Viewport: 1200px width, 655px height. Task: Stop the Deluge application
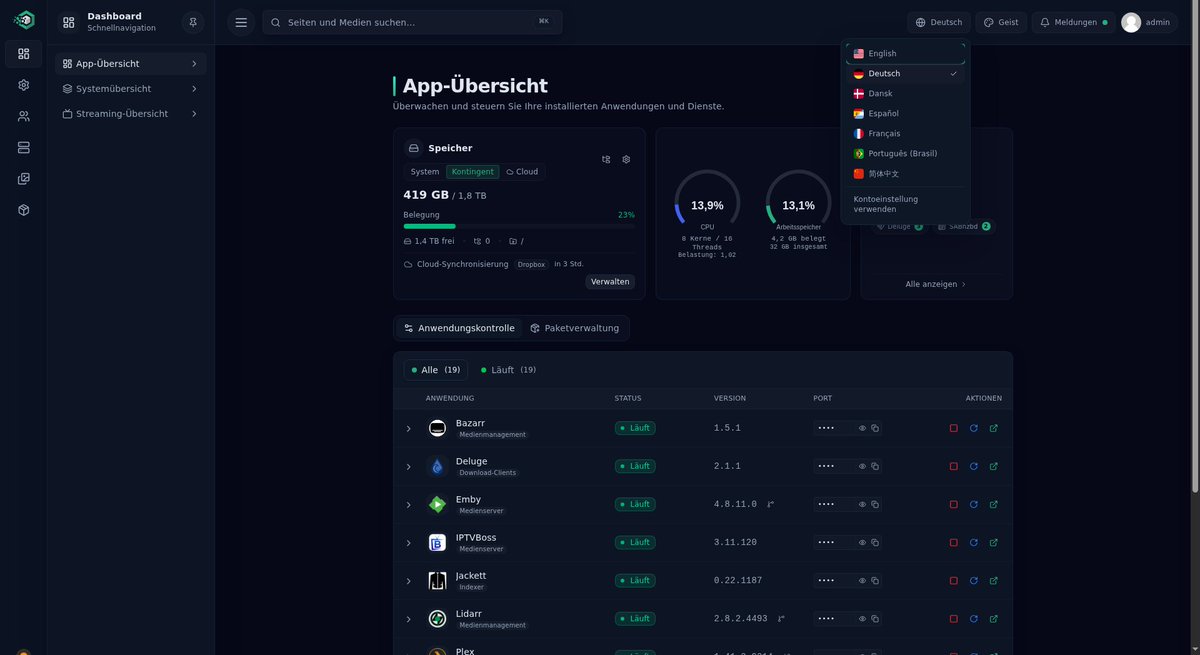click(x=954, y=466)
